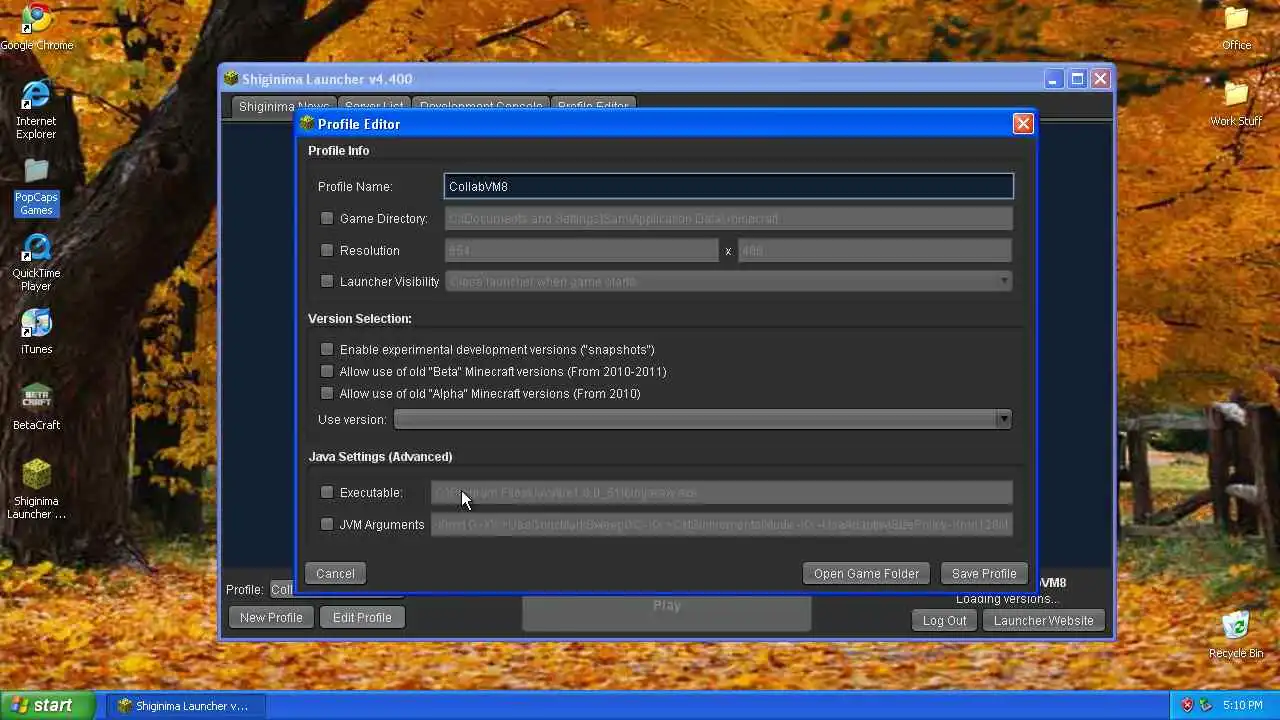
Task: Enable the Resolution checkbox
Action: point(327,250)
